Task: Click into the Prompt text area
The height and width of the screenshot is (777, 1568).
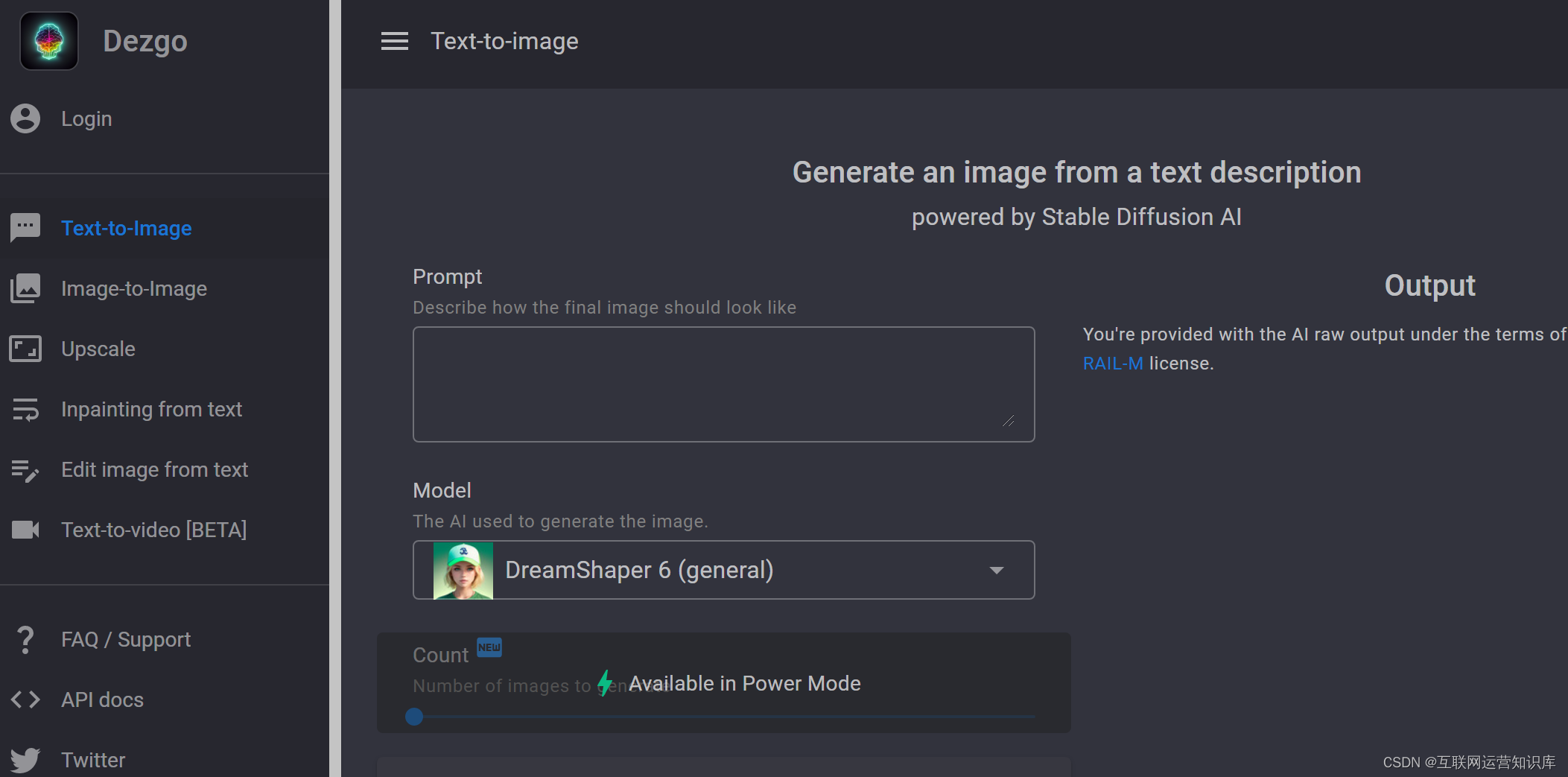Action: coord(724,384)
